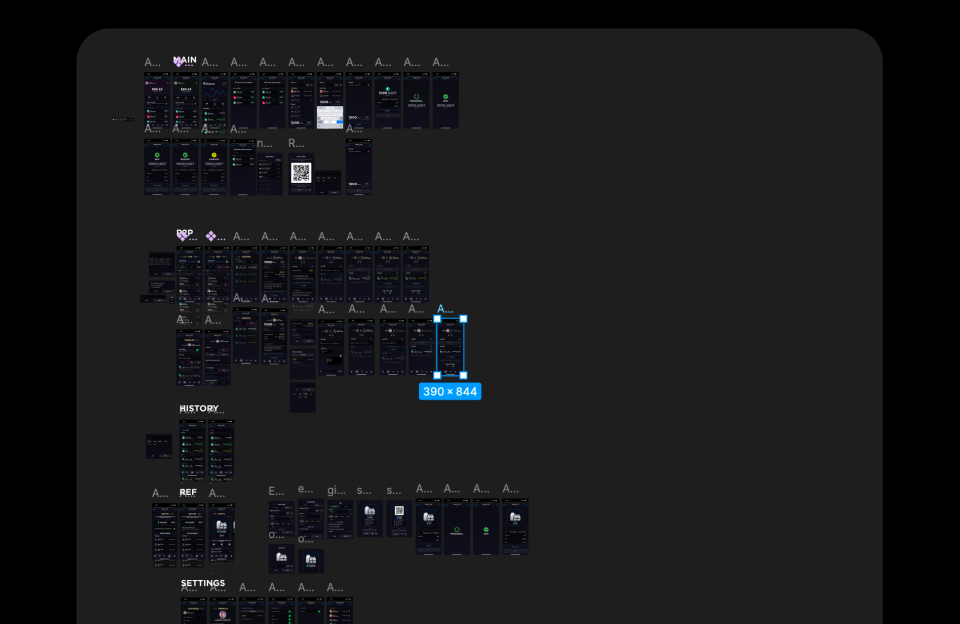The width and height of the screenshot is (960, 624).
Task: Click the purple component icon beside MAIN
Action: (178, 62)
